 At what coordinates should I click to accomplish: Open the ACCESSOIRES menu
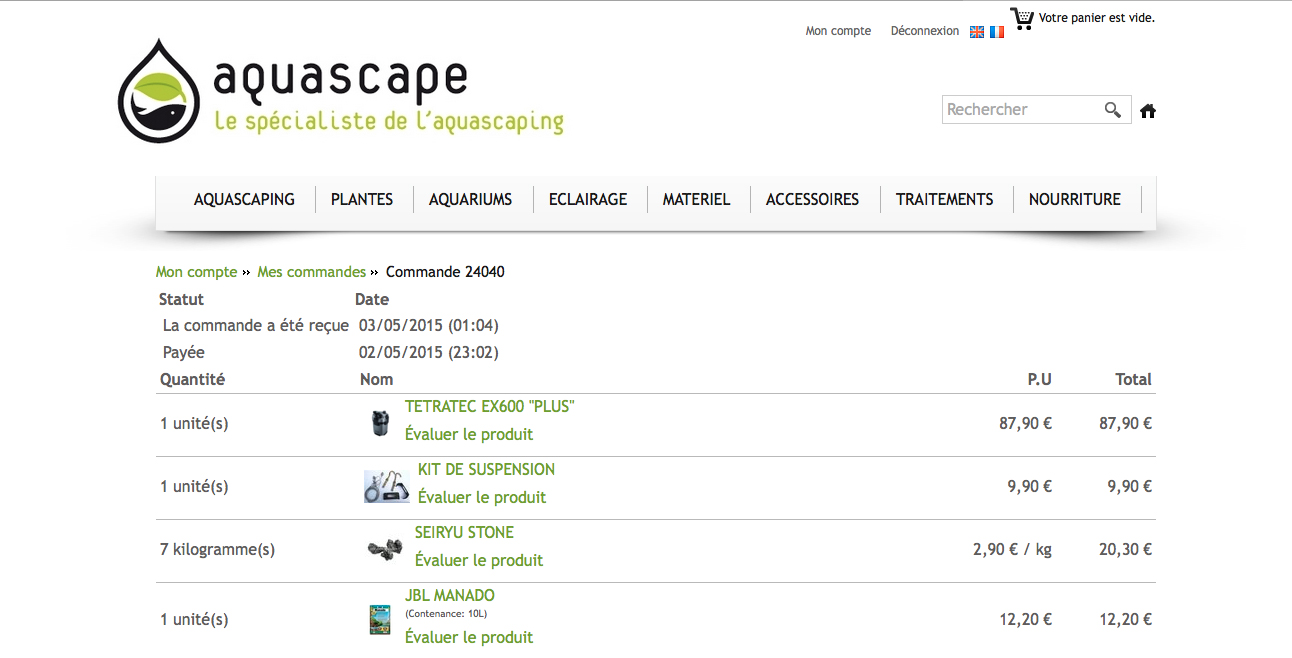[x=812, y=199]
